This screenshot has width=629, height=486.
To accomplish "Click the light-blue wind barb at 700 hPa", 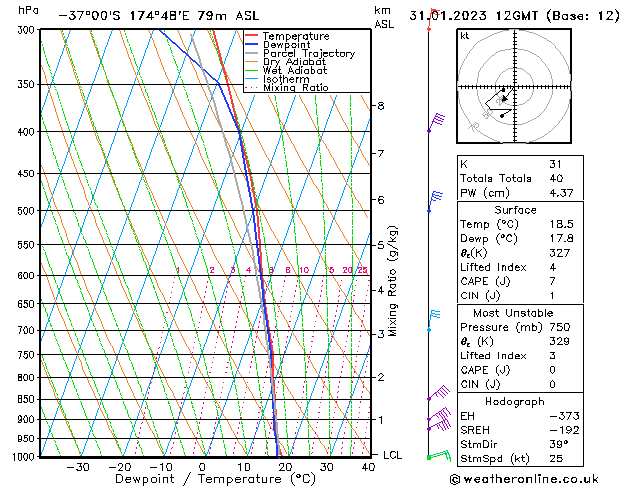I will pos(434,320).
